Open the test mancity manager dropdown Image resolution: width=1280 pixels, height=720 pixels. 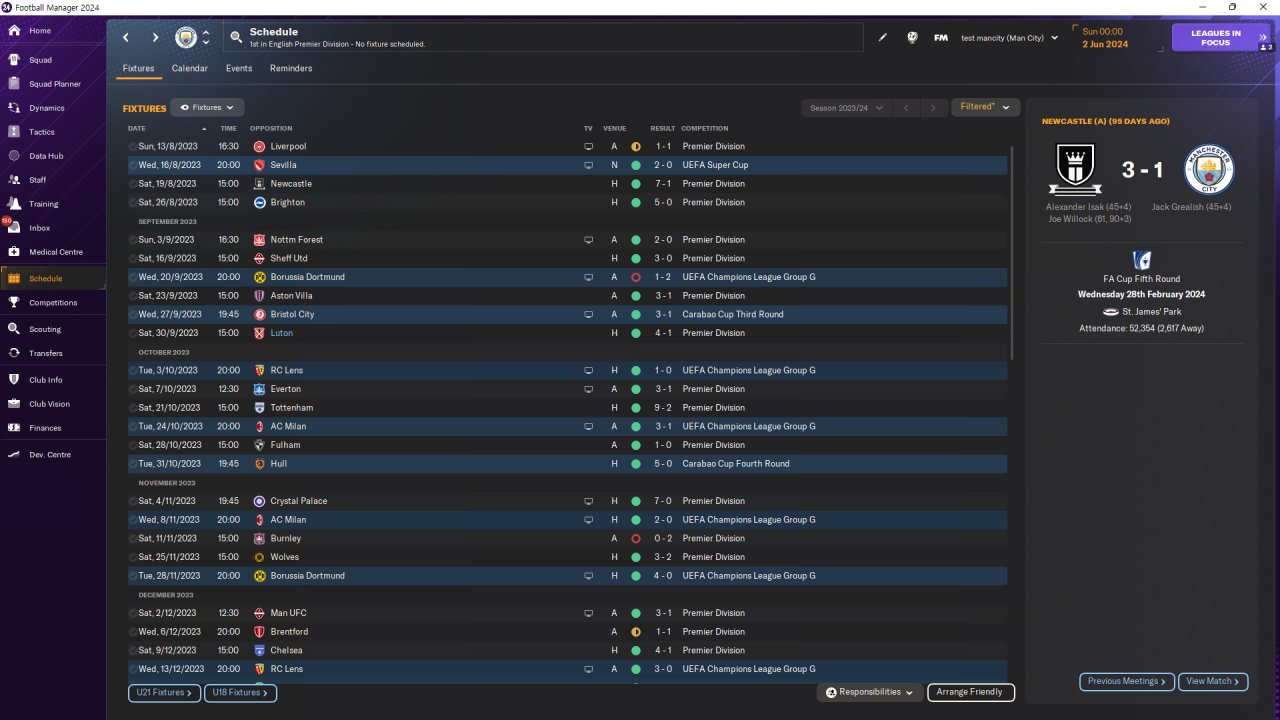(1009, 38)
